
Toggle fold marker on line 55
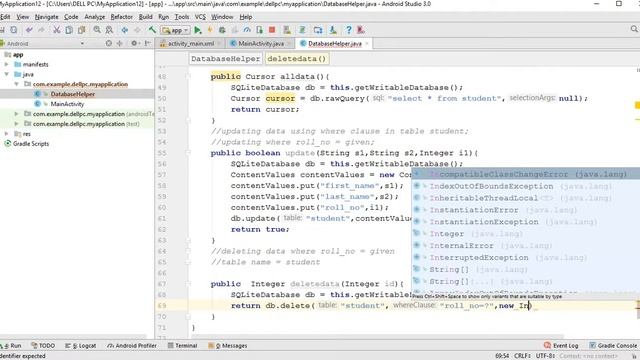(188, 153)
